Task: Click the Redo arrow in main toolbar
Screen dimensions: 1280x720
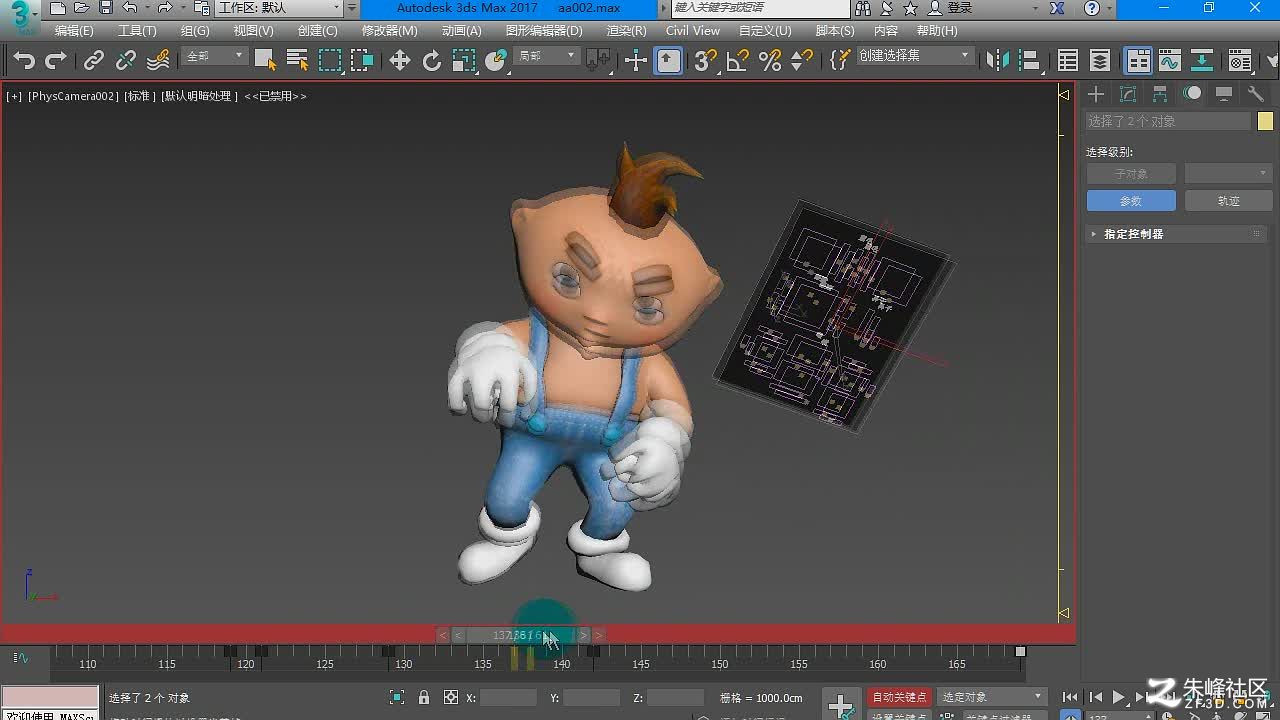Action: [56, 61]
